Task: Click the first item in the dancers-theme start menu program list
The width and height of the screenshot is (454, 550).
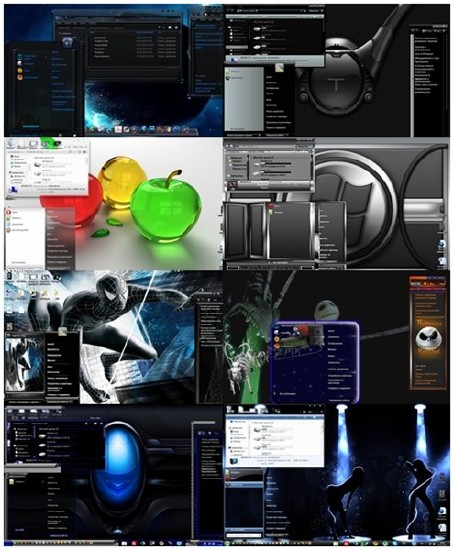Action: (244, 472)
